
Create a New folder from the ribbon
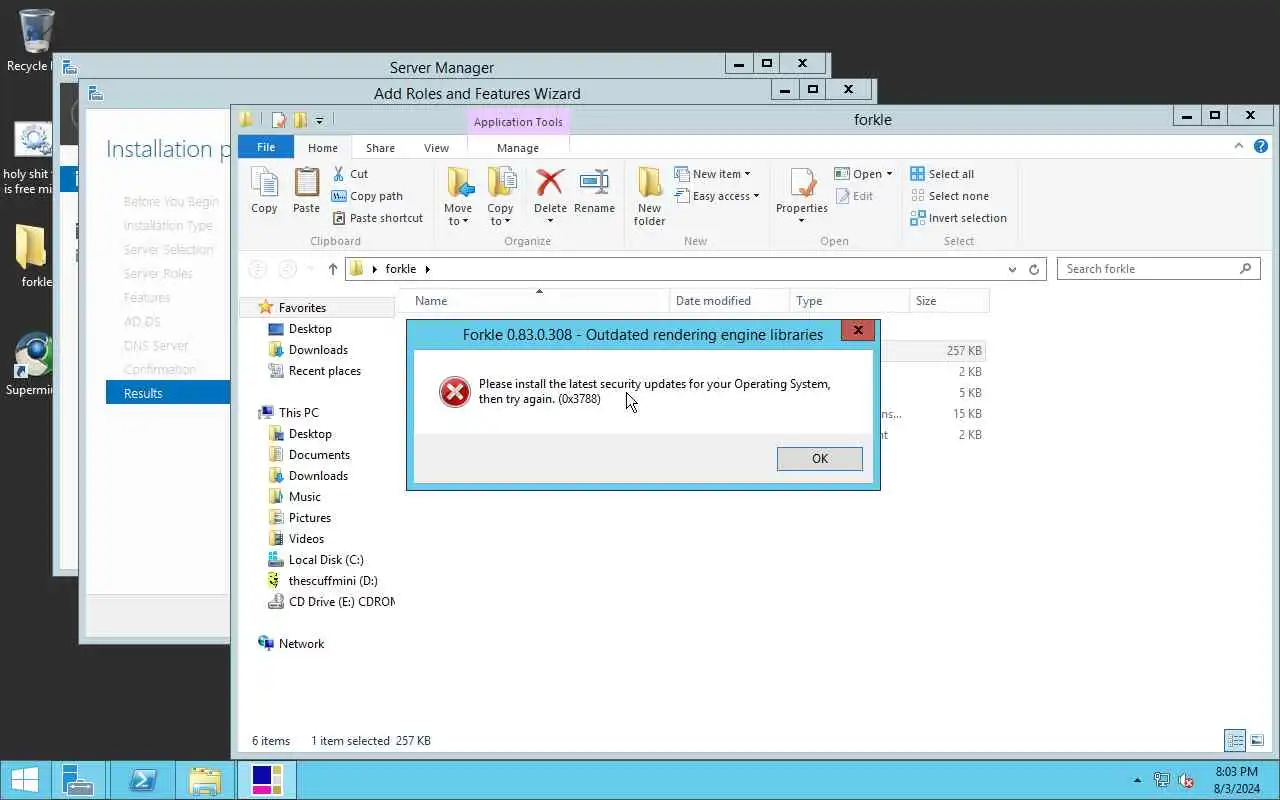point(649,197)
